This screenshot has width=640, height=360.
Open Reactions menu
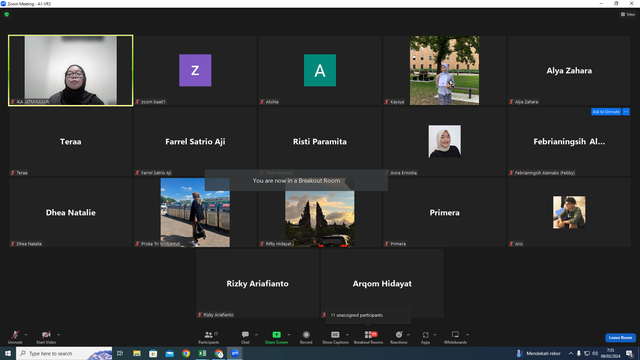(x=399, y=337)
